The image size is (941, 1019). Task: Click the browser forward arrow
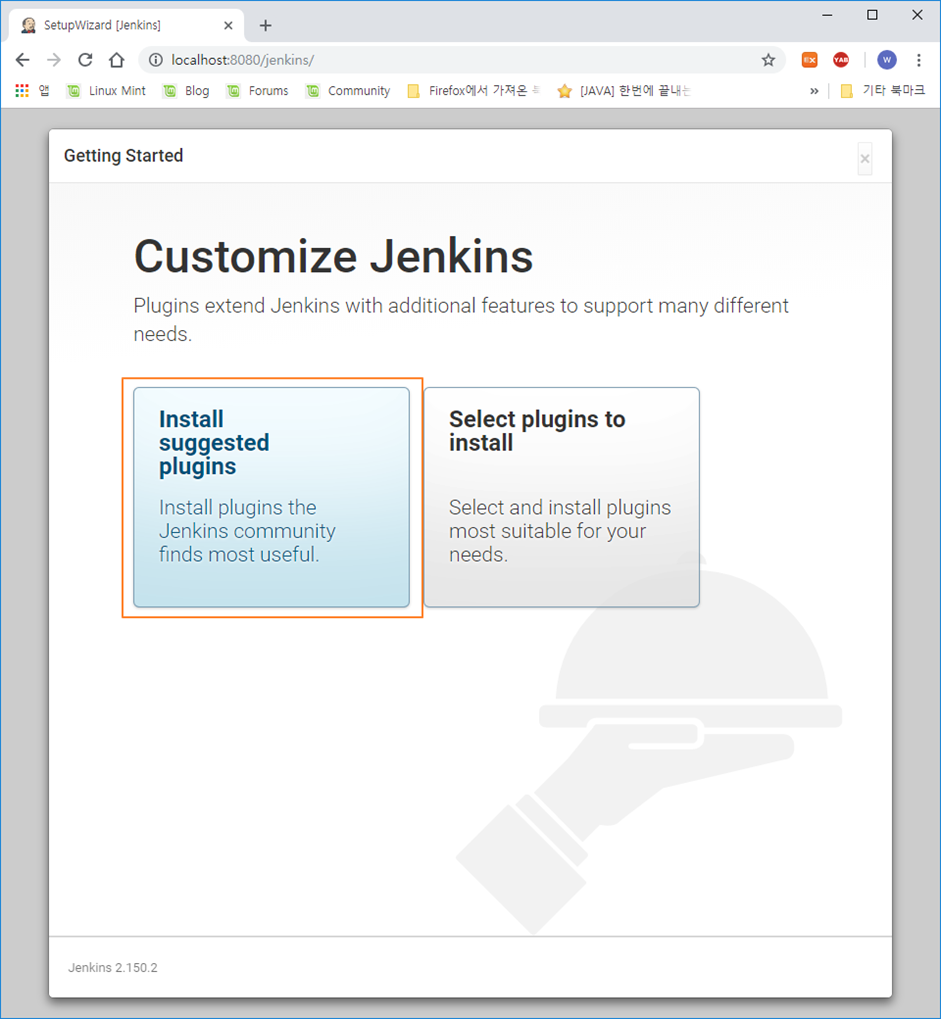coord(54,60)
